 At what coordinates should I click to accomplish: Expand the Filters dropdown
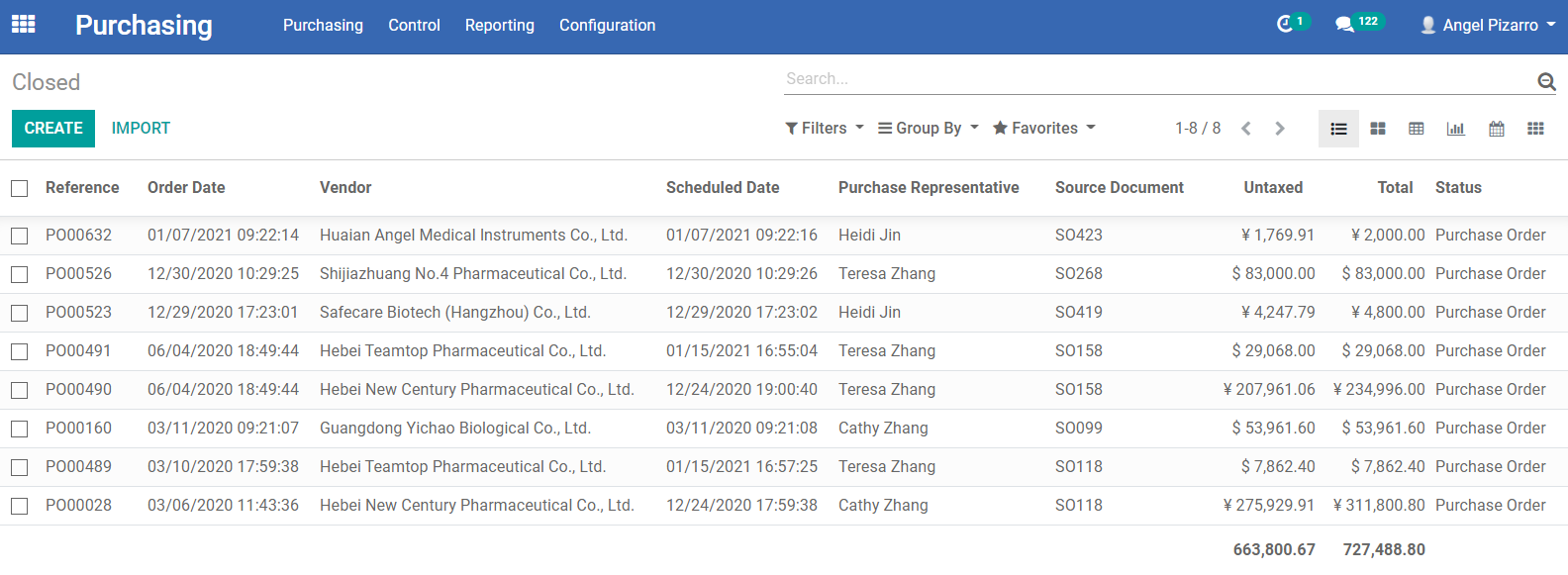point(825,129)
